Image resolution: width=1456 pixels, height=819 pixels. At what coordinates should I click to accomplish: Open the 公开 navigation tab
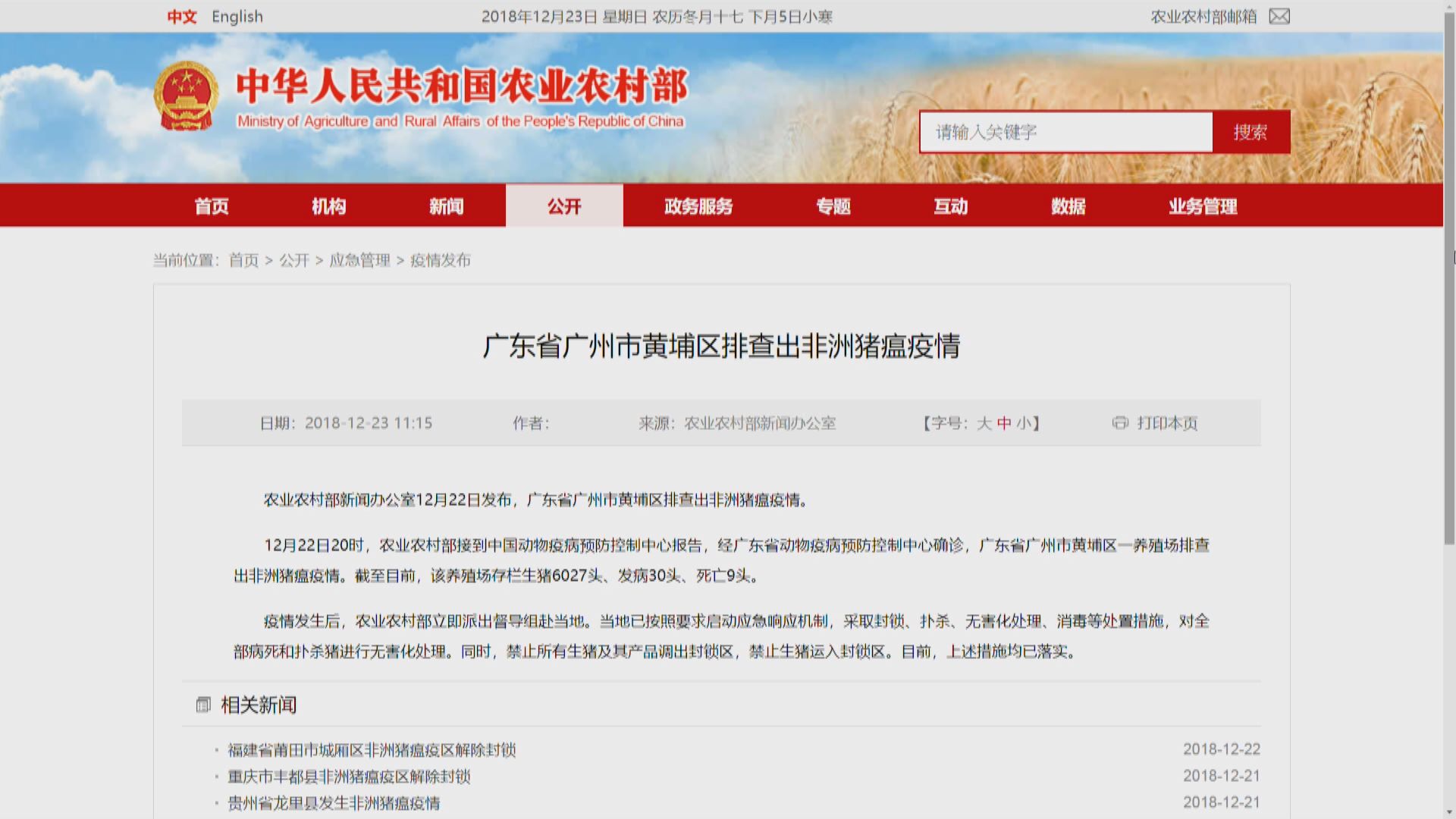coord(563,206)
